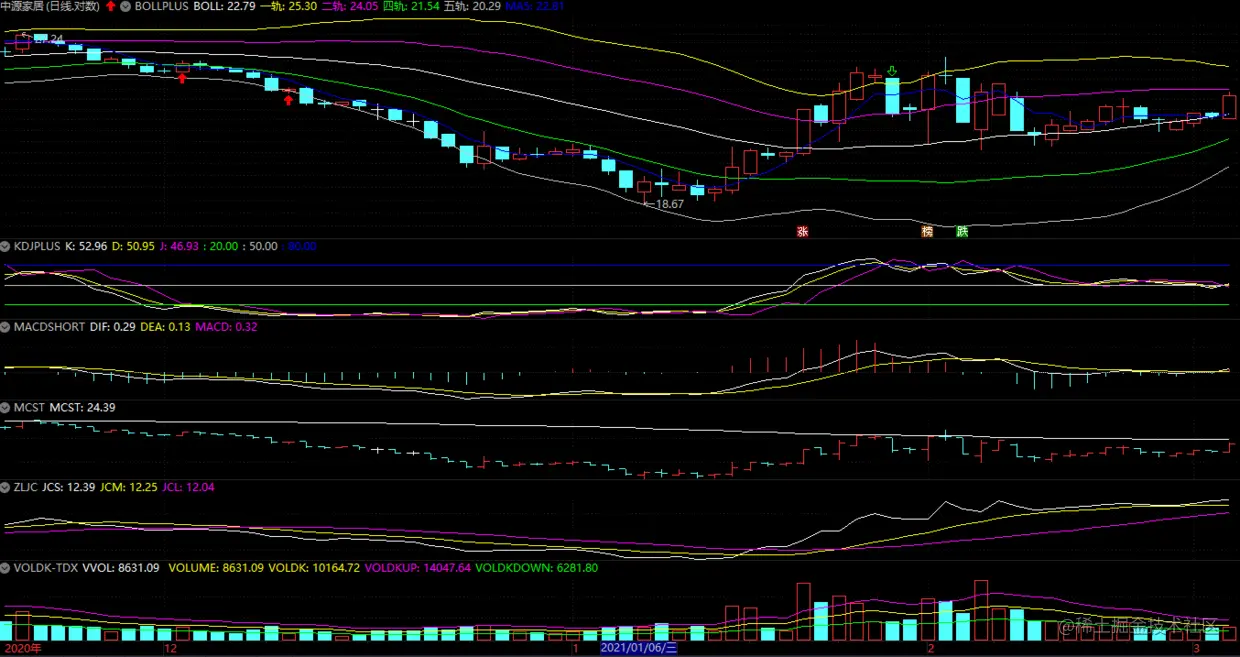Screen dimensions: 1240x657
Task: Click the VOLDKDOWN: 6281.80 value
Action: [535, 568]
